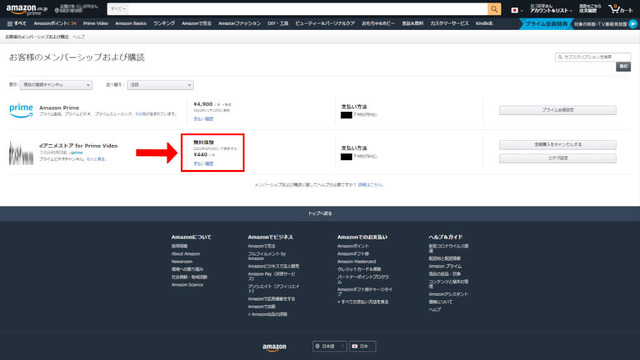Viewport: 640px width, 360px height.
Task: Open 注文履歴 in the header
Action: pyautogui.click(x=589, y=9)
